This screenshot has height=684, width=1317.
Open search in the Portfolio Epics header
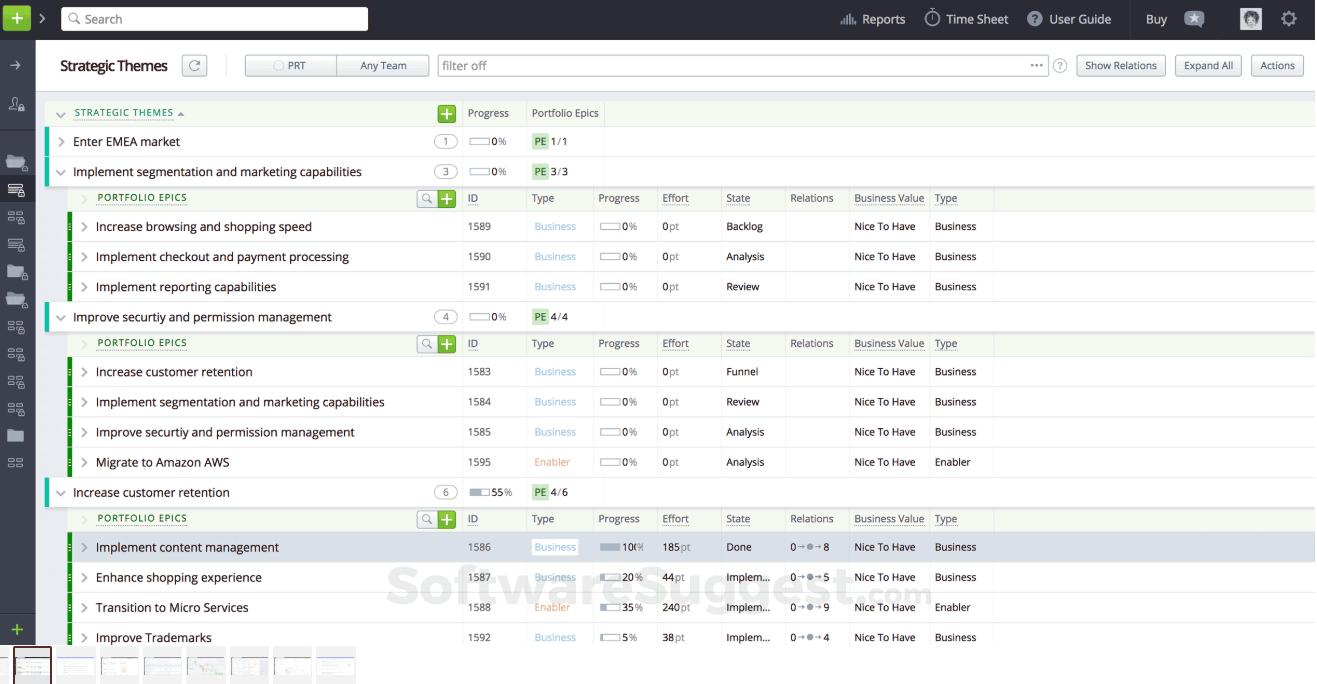425,197
